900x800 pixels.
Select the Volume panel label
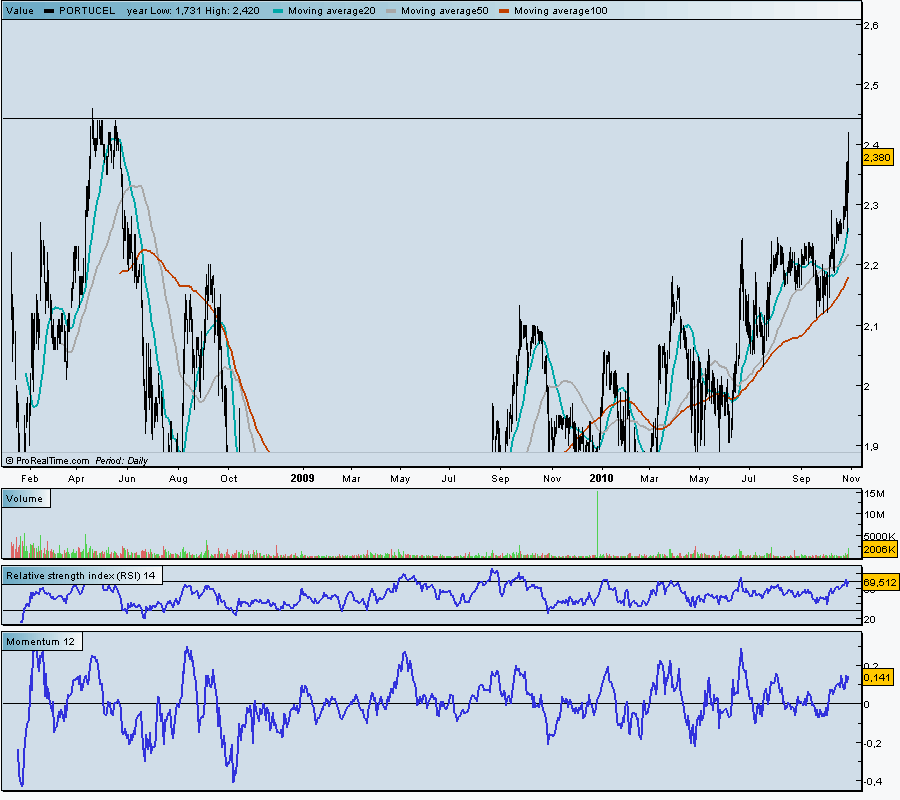[25, 497]
